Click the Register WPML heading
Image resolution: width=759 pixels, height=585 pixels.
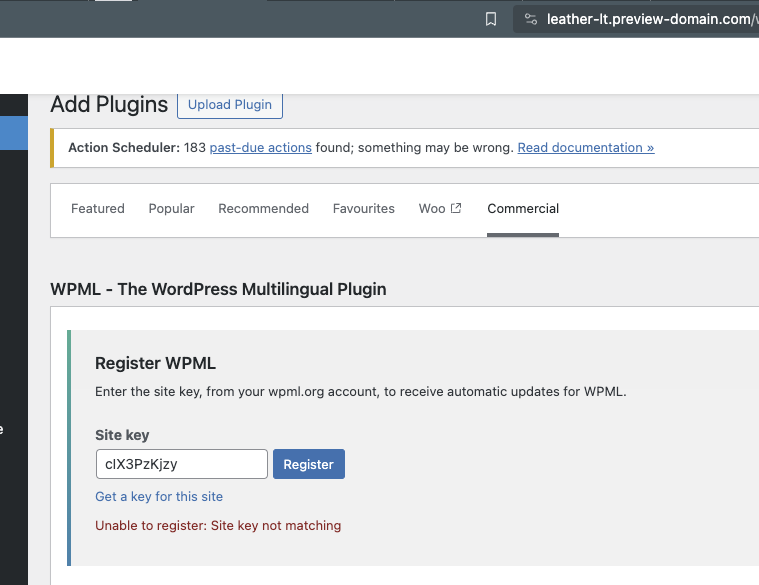[x=155, y=363]
